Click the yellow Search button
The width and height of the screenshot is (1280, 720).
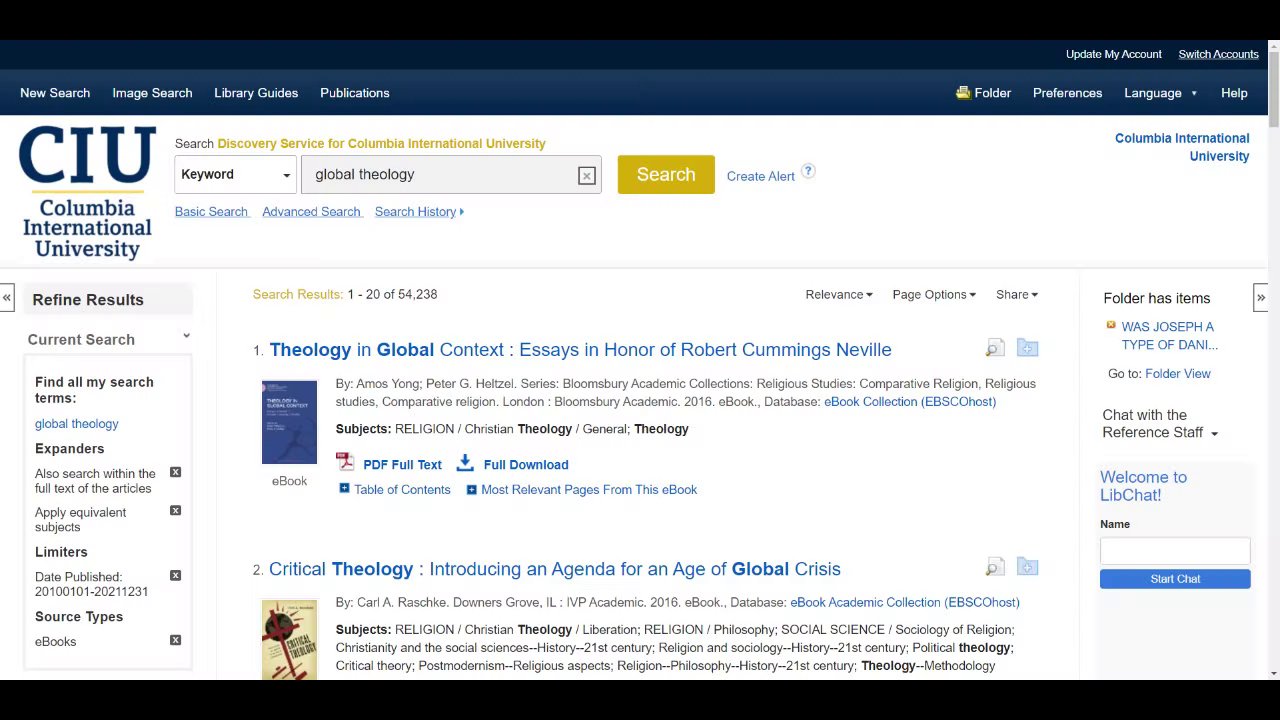click(x=666, y=175)
